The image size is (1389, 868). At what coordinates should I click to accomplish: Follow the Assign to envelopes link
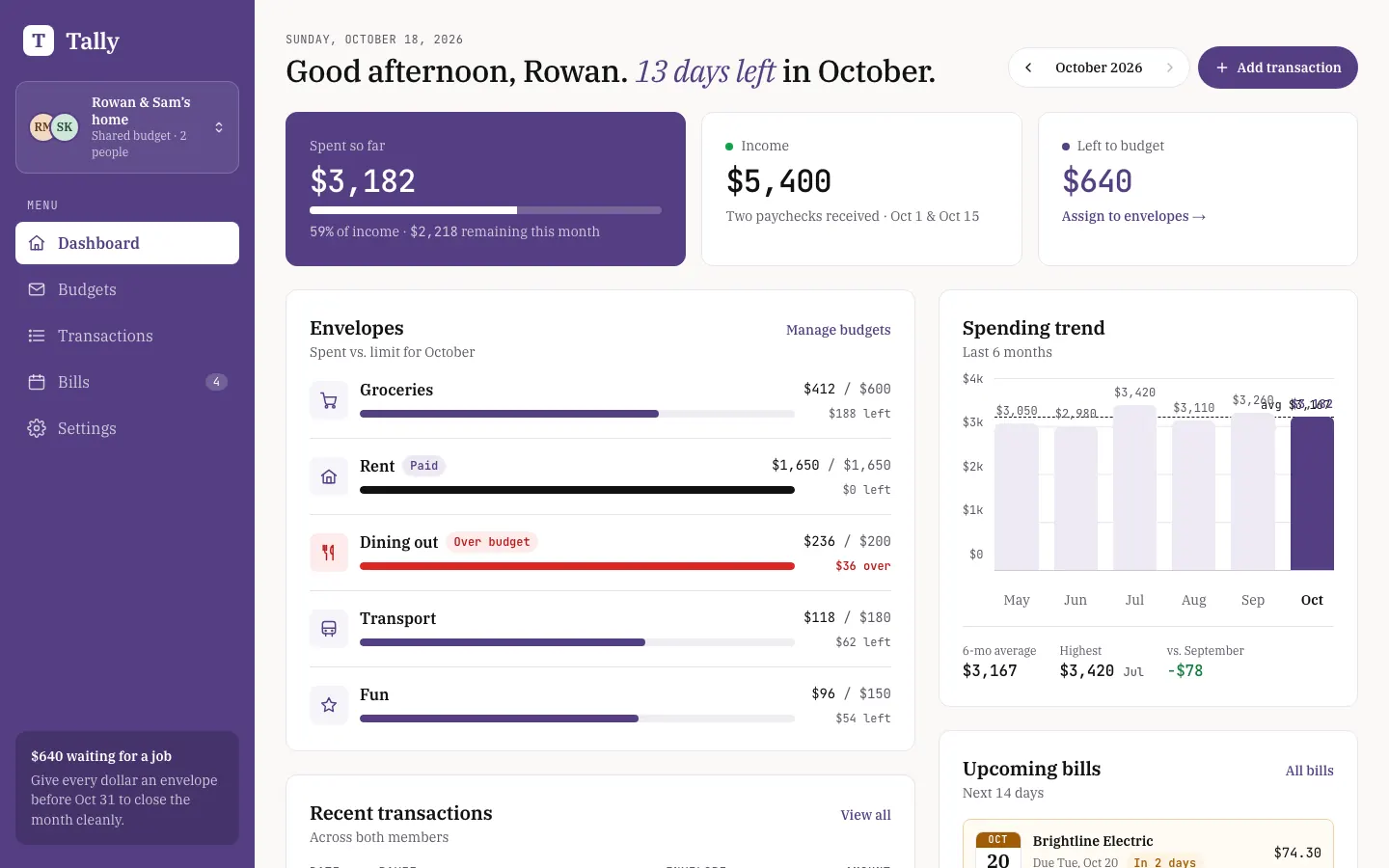(1133, 216)
